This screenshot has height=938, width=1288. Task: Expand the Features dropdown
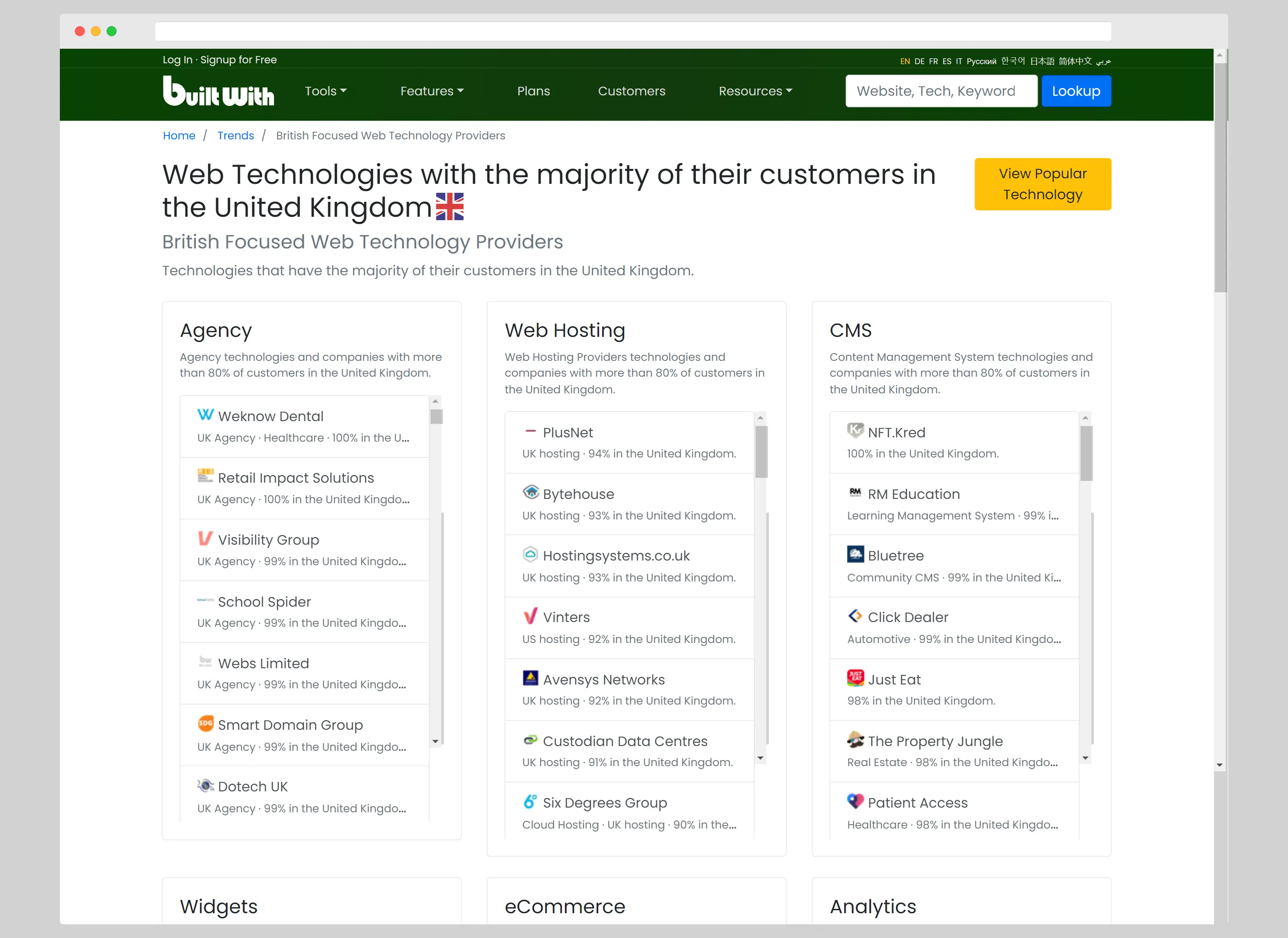click(x=431, y=91)
